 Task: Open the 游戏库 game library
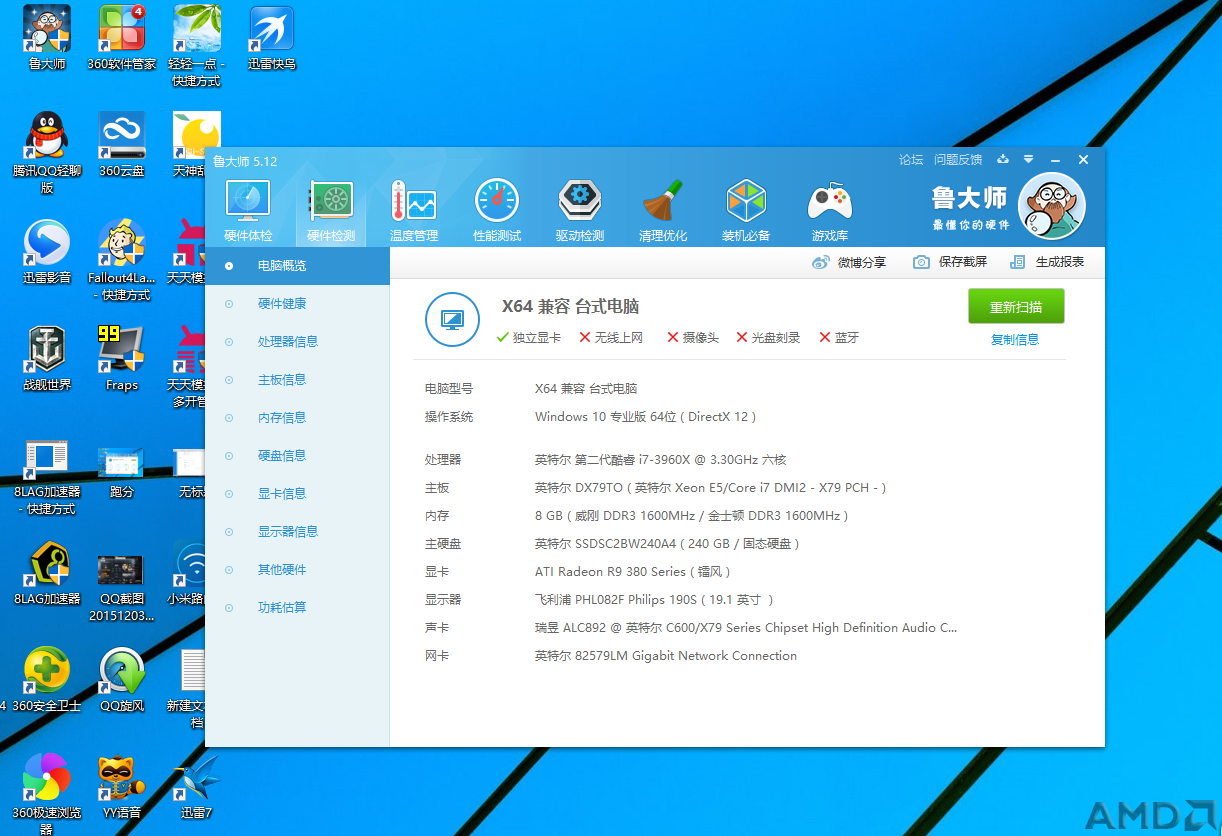point(830,211)
